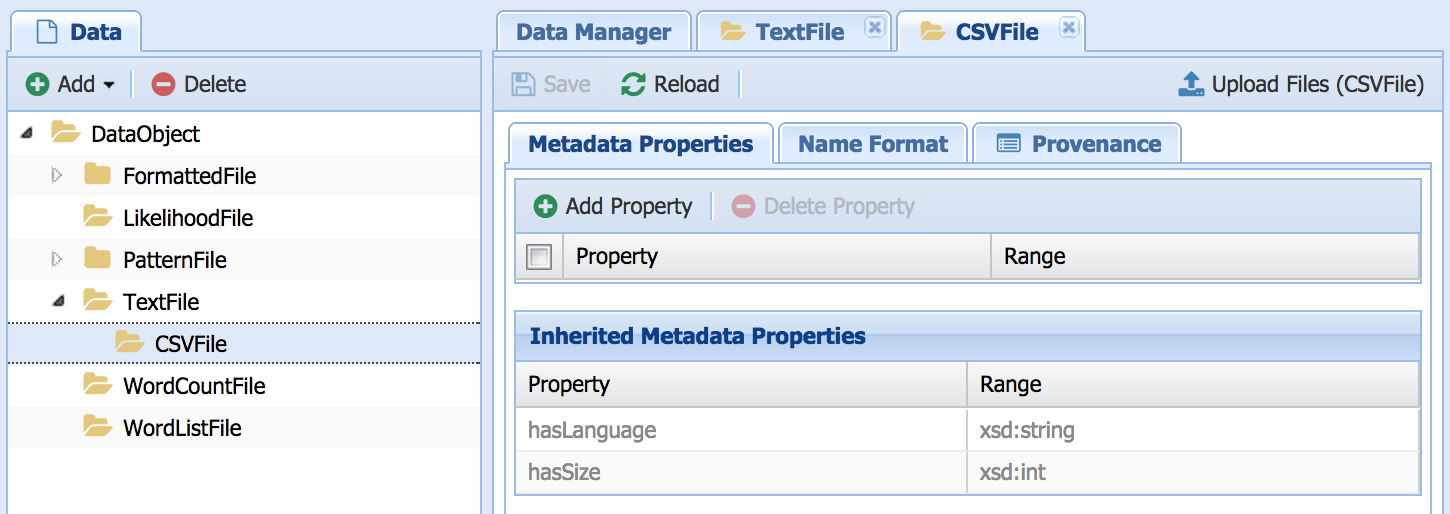Click the WordCountFile folder icon
The height and width of the screenshot is (514, 1450).
coord(97,385)
